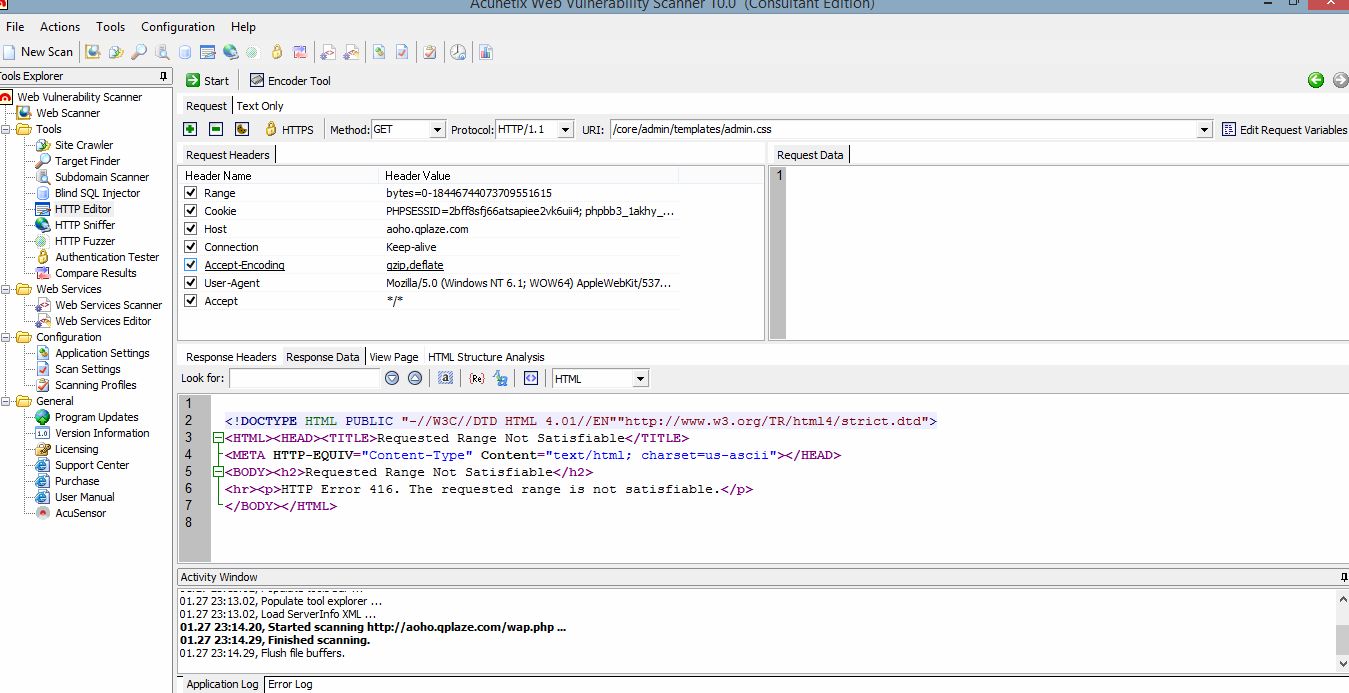Uncheck the Accept-Encoding header checkbox
This screenshot has width=1349, height=693.
[191, 265]
